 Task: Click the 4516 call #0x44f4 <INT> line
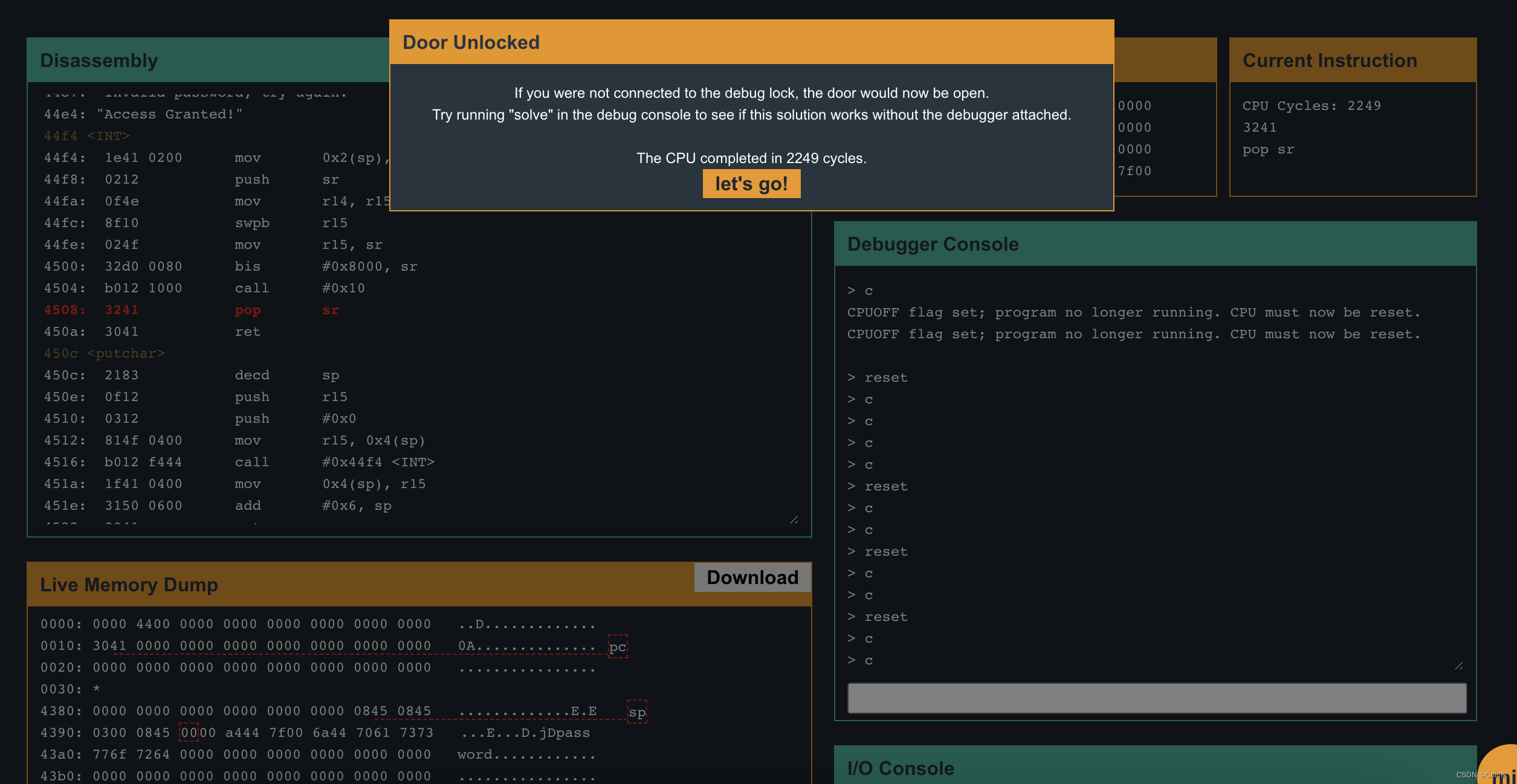click(x=239, y=462)
